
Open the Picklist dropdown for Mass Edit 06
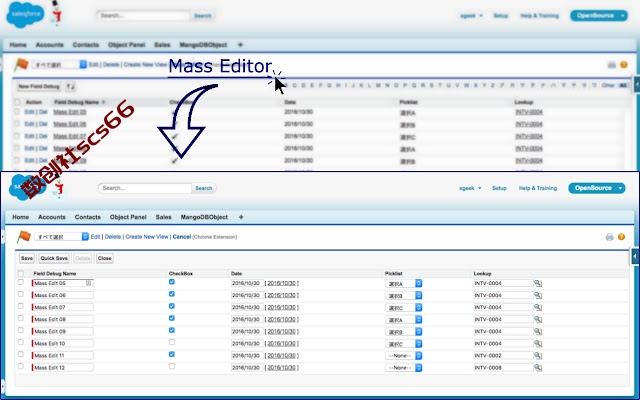pos(404,296)
